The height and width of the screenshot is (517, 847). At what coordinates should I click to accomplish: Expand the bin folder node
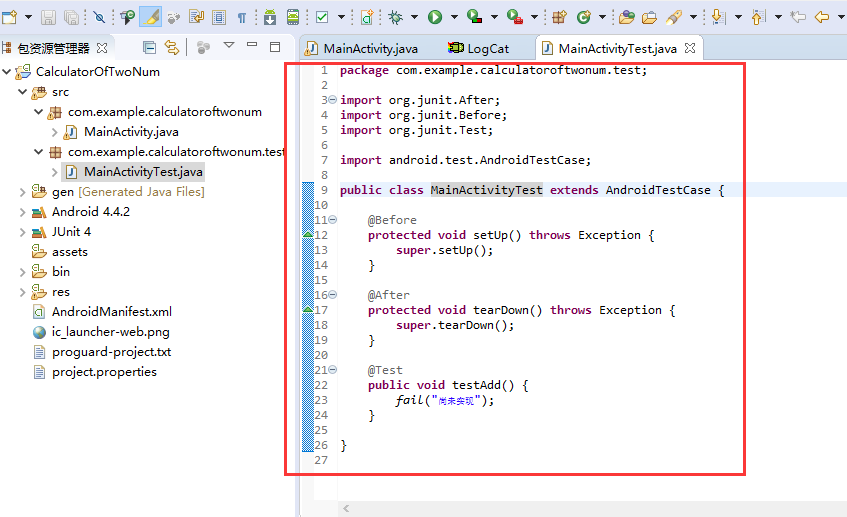point(22,272)
